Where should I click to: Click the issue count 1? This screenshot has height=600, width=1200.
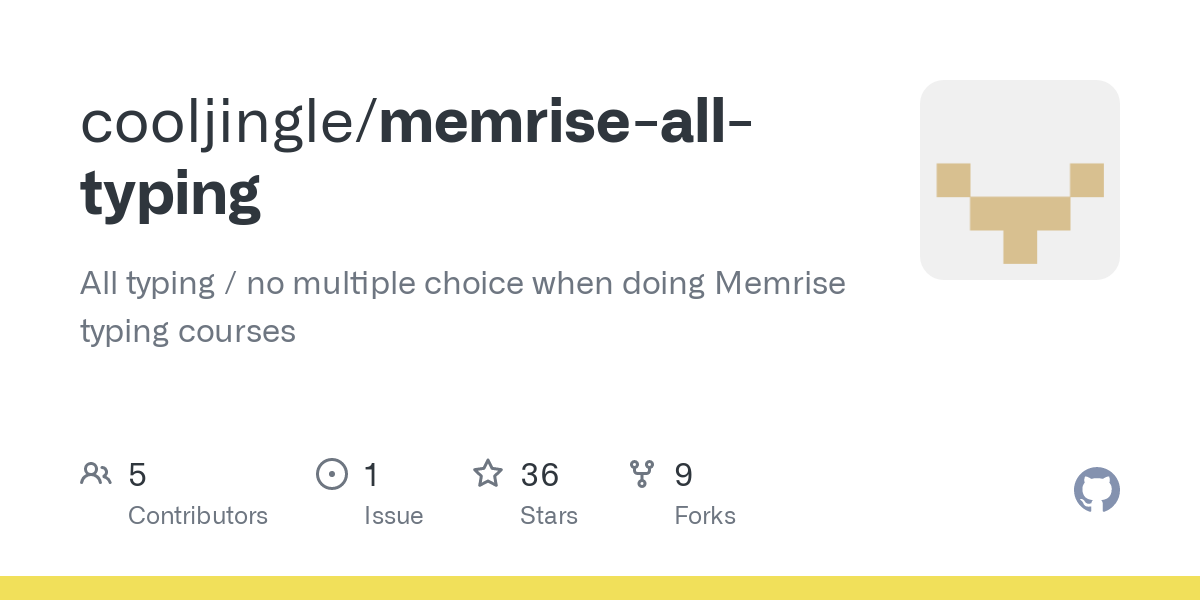(x=371, y=475)
